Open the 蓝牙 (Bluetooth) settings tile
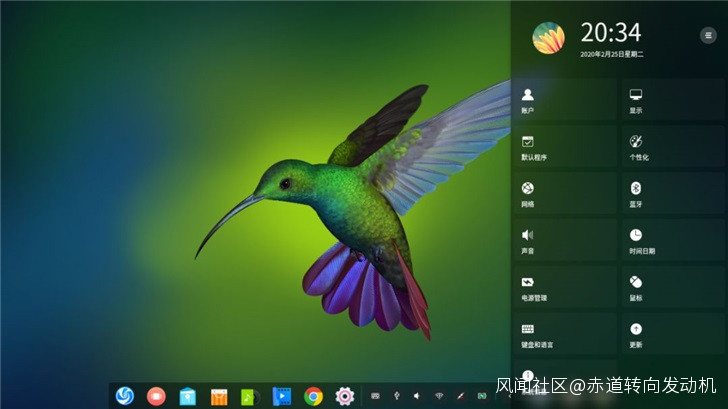 673,194
